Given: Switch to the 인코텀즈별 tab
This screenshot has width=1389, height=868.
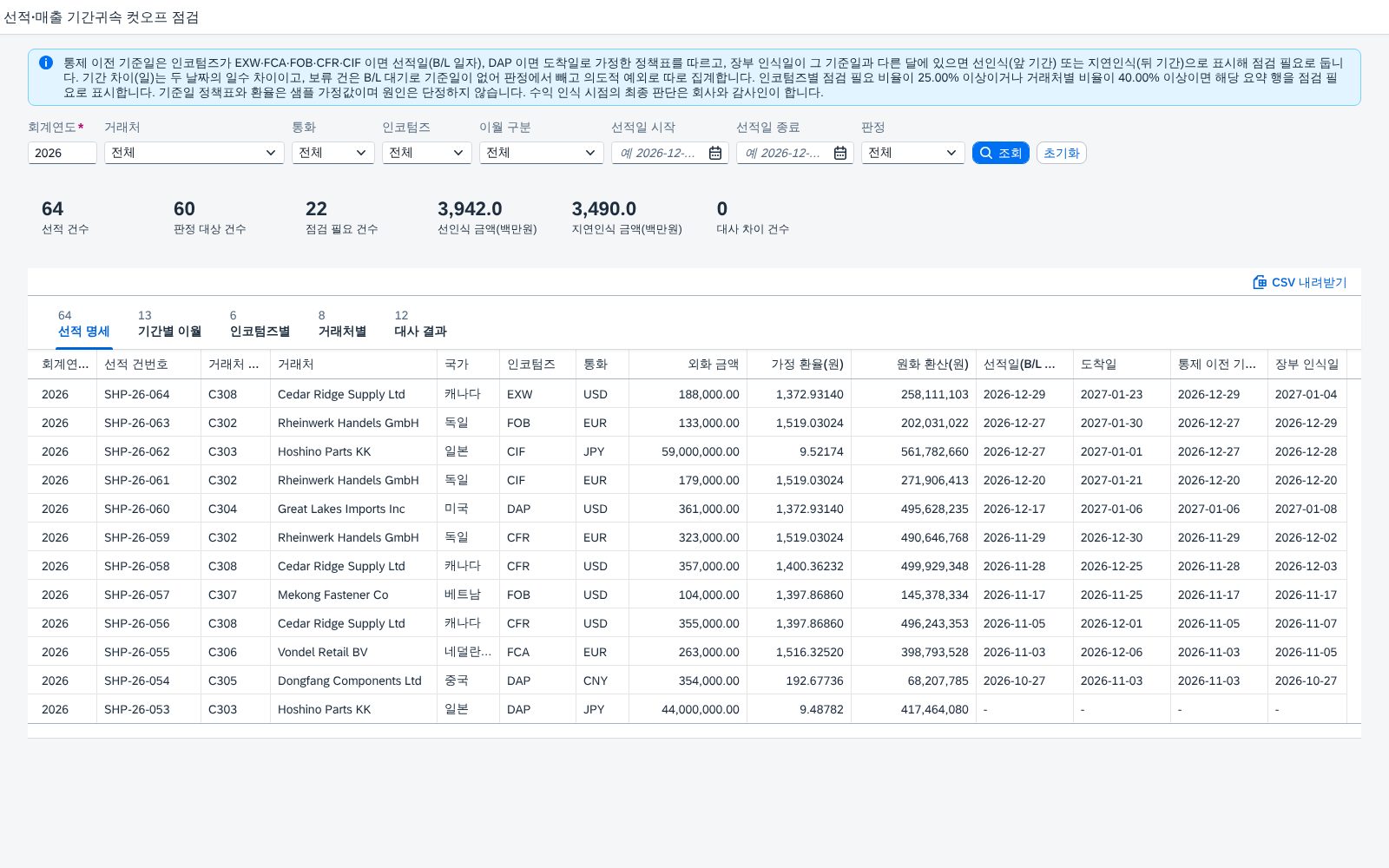Looking at the screenshot, I should coord(260,325).
